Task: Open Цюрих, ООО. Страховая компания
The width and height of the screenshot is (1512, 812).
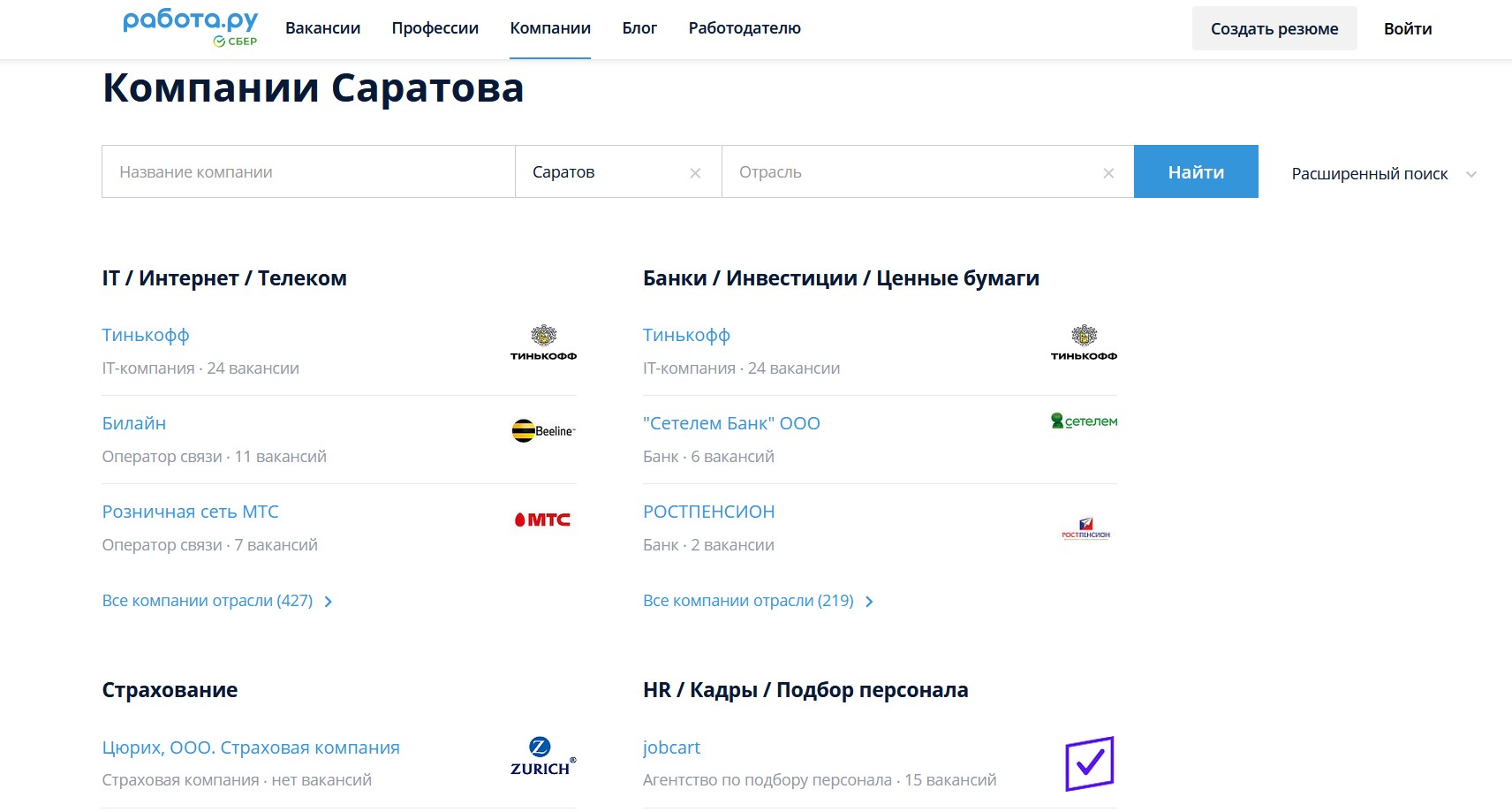Action: point(251,747)
